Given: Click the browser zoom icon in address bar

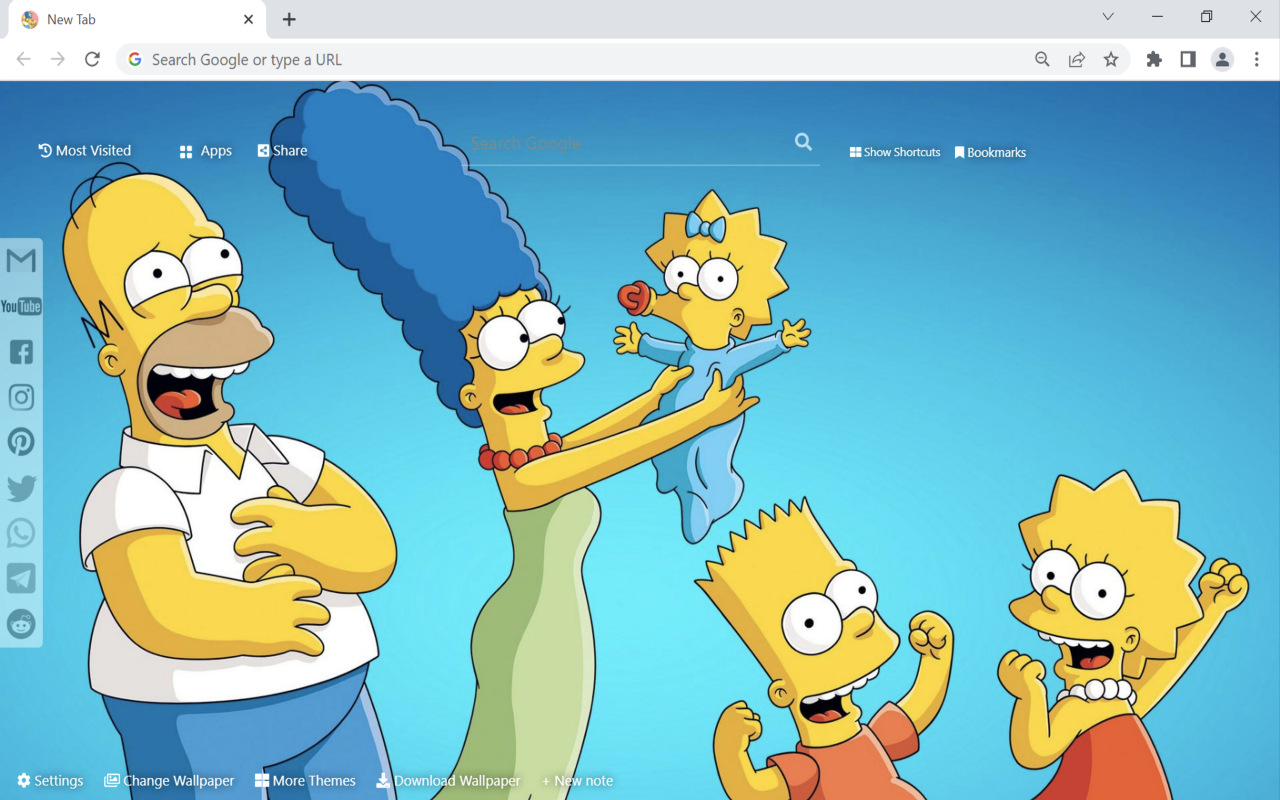Looking at the screenshot, I should (1042, 60).
